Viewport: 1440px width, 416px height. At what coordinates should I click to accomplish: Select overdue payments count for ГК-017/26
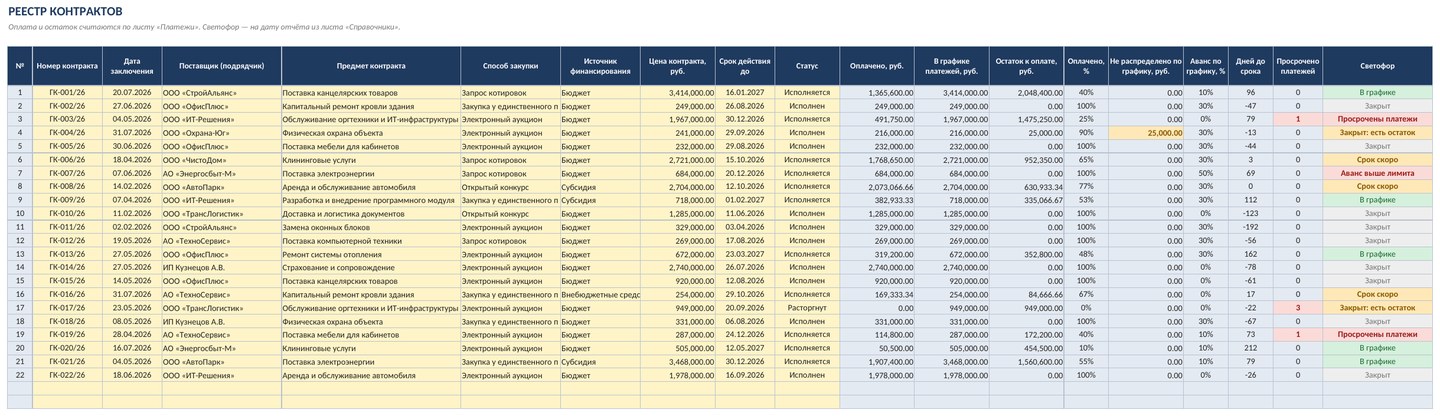click(1297, 308)
